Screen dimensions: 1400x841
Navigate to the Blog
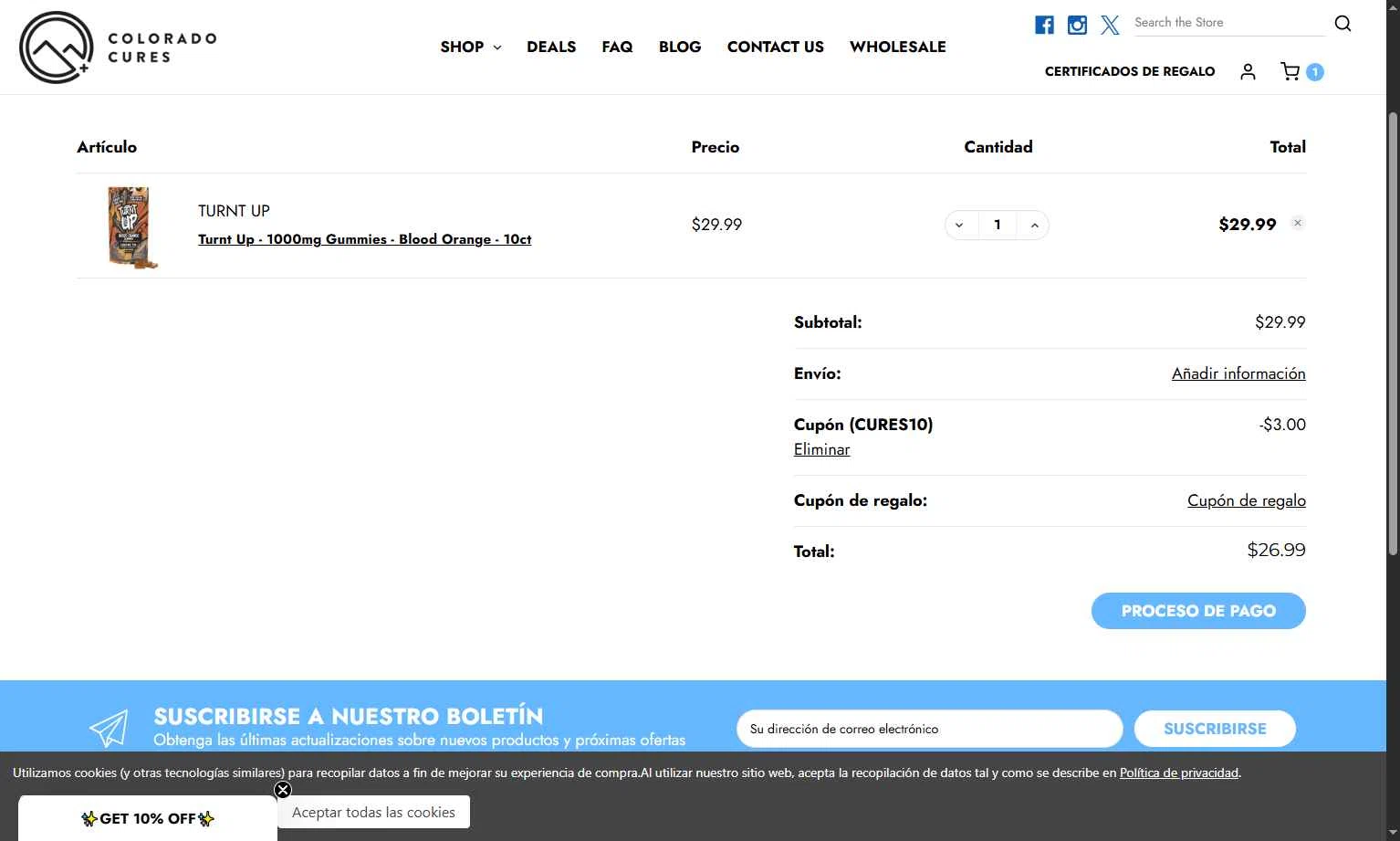pyautogui.click(x=680, y=47)
